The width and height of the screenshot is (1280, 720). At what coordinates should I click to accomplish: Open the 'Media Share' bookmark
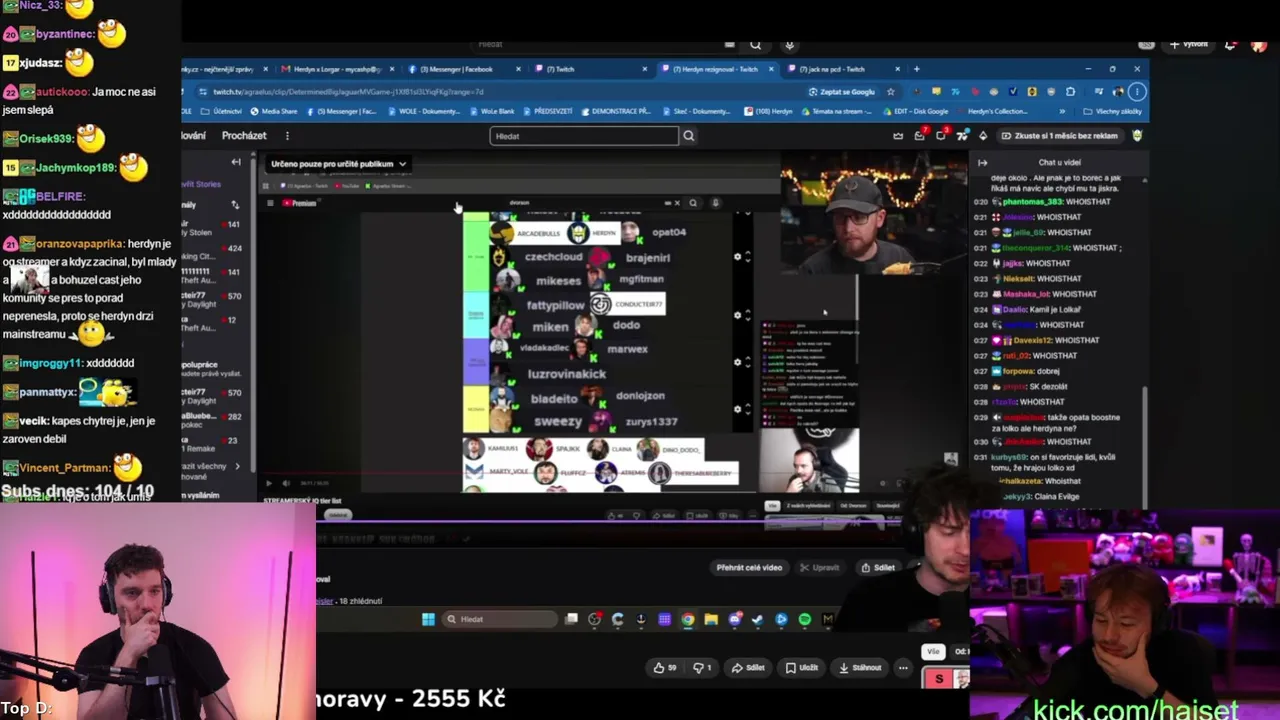click(x=273, y=112)
